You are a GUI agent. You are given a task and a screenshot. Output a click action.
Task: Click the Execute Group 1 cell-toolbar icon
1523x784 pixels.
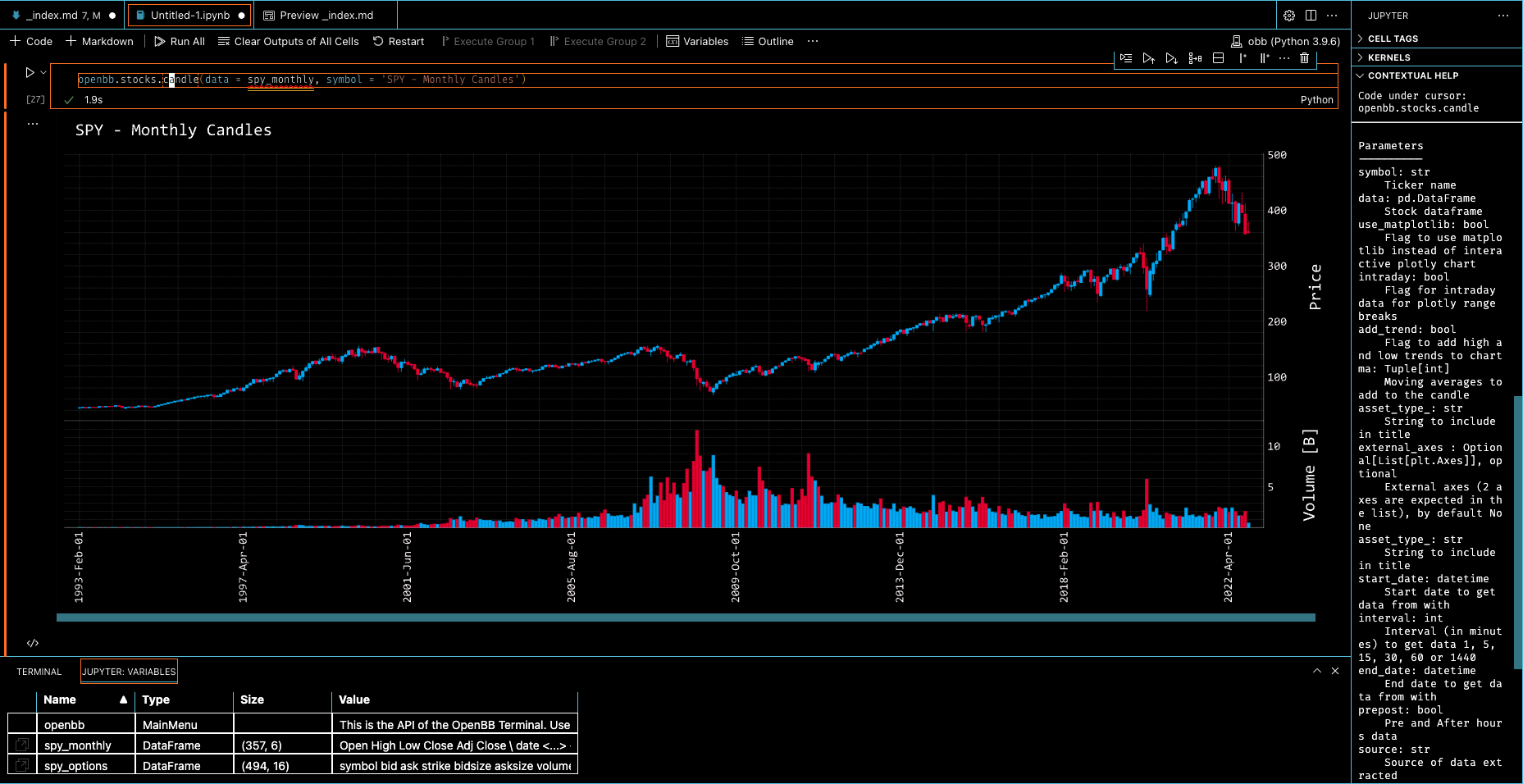point(1243,58)
